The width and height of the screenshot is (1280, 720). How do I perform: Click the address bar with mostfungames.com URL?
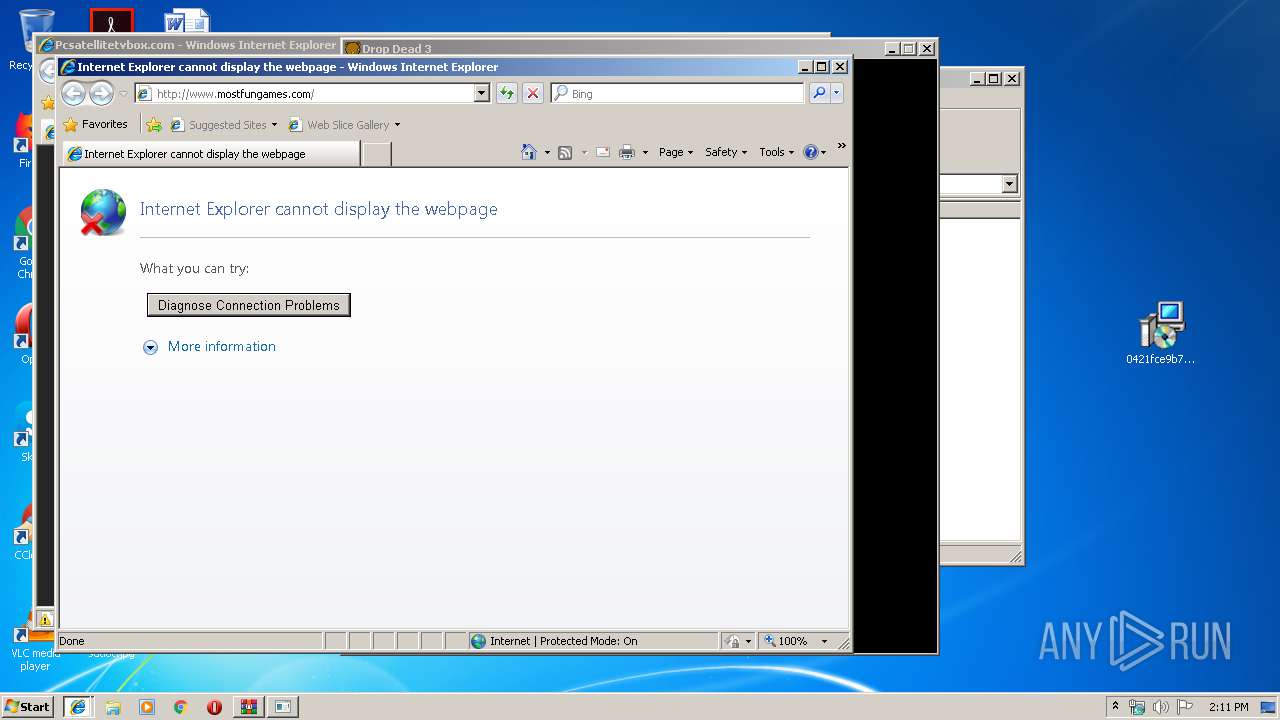pos(304,94)
